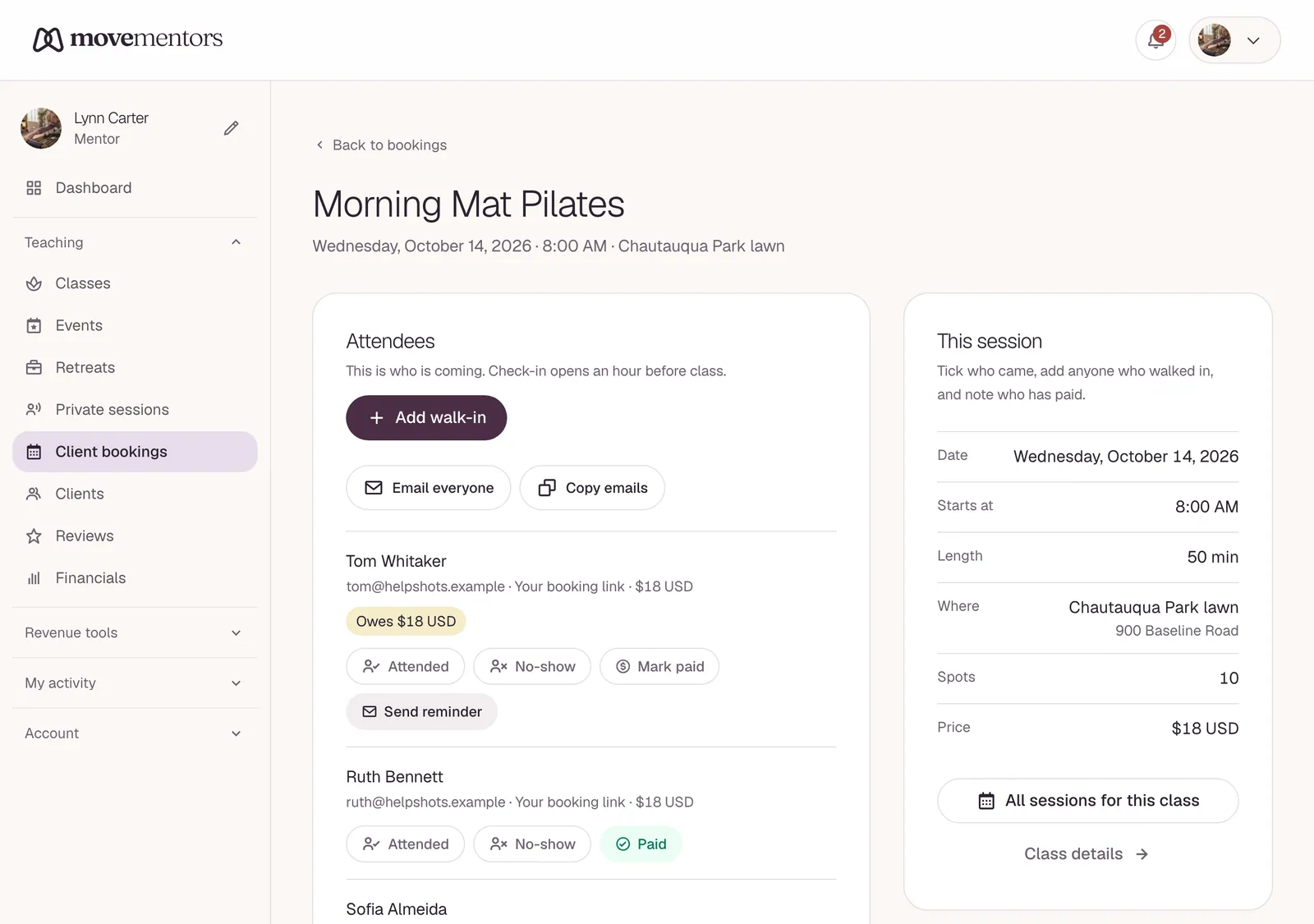
Task: Click the Dashboard grid icon
Action: click(34, 188)
